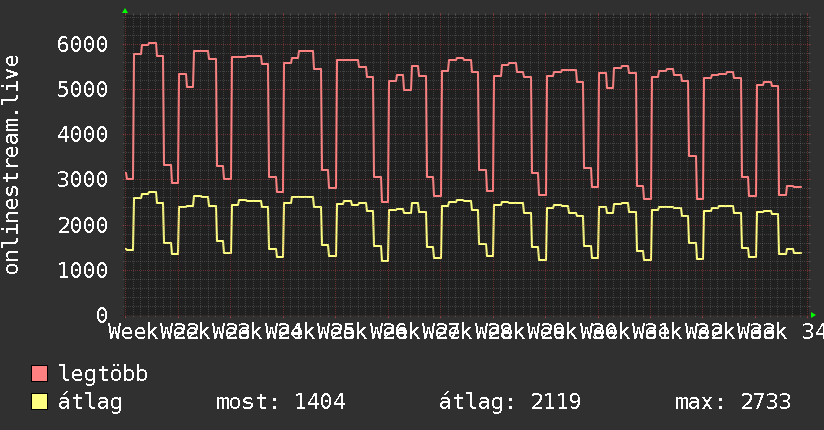824x430 pixels.
Task: Click the 5000 y-axis label
Action: tap(83, 89)
